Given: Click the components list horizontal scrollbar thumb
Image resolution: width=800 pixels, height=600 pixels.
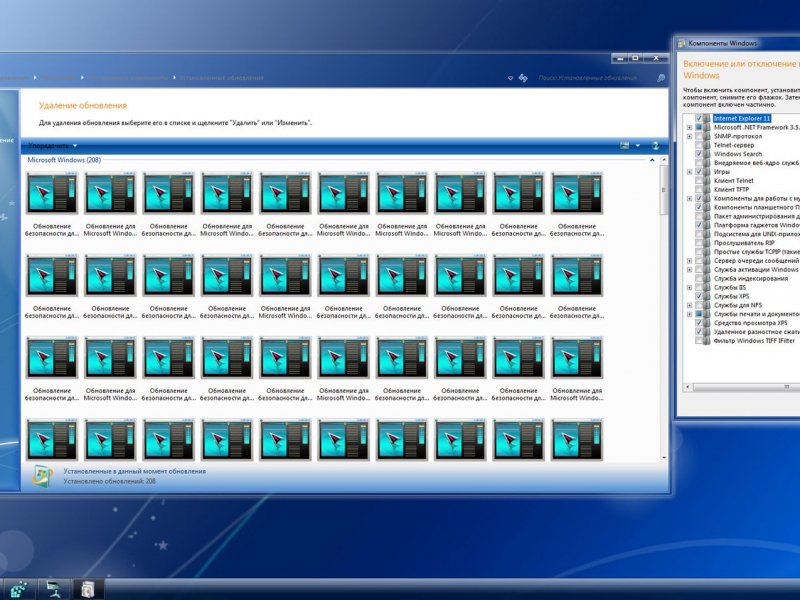Looking at the screenshot, I should coord(746,387).
